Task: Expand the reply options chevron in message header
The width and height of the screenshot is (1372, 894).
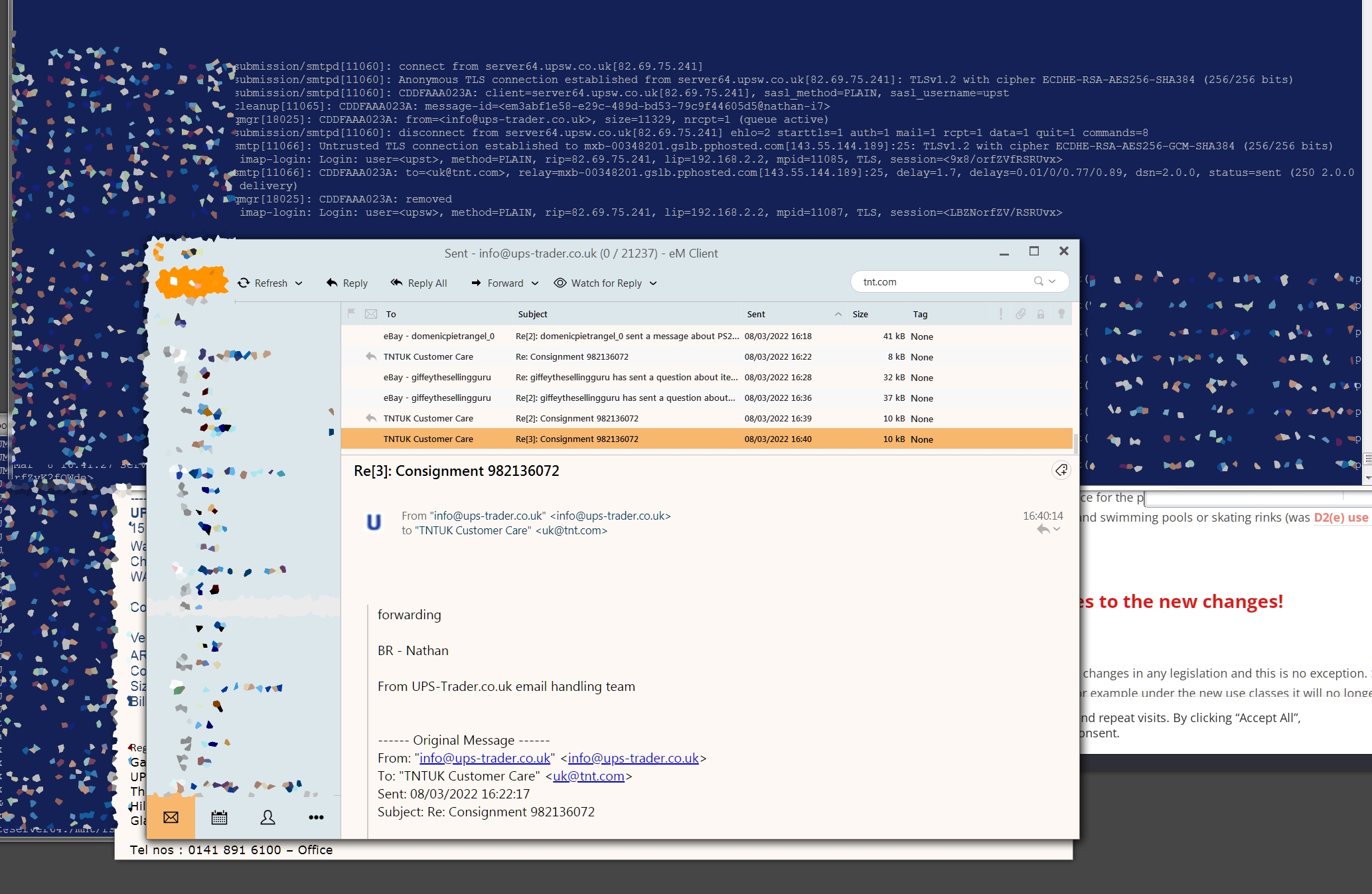Action: point(1057,529)
